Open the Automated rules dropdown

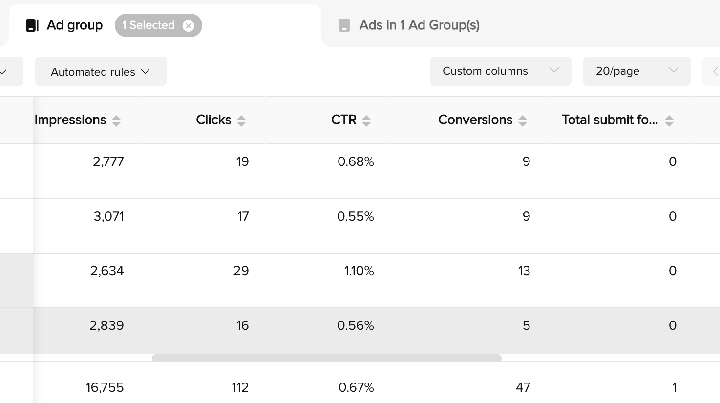point(100,72)
